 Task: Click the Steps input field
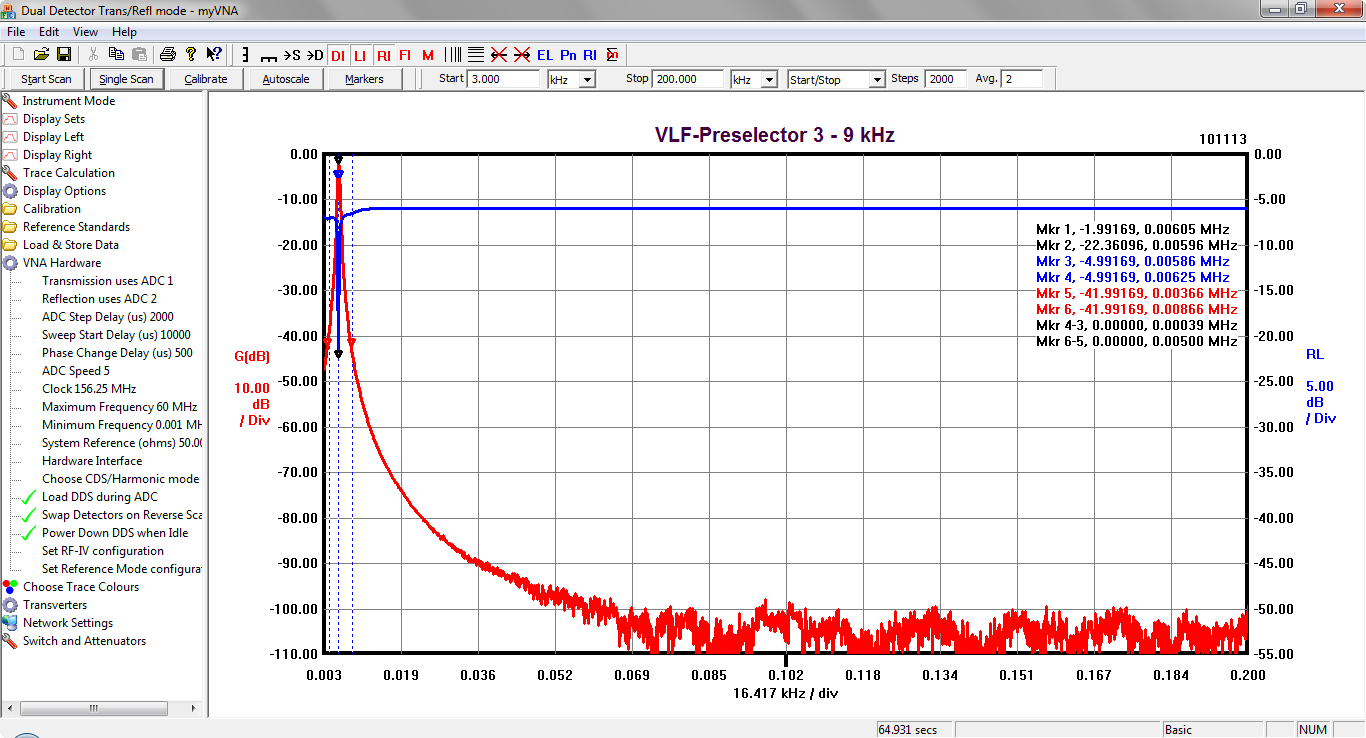tap(946, 79)
